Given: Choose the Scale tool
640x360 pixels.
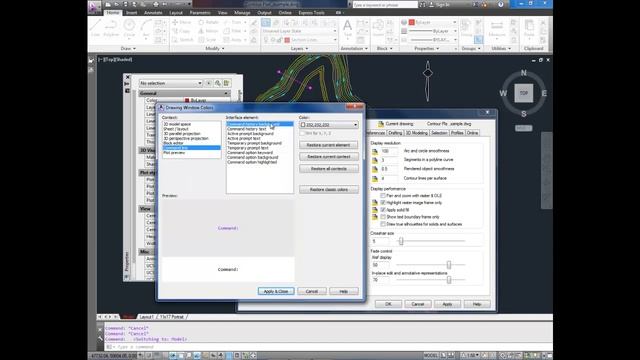Looking at the screenshot, I should 207,40.
